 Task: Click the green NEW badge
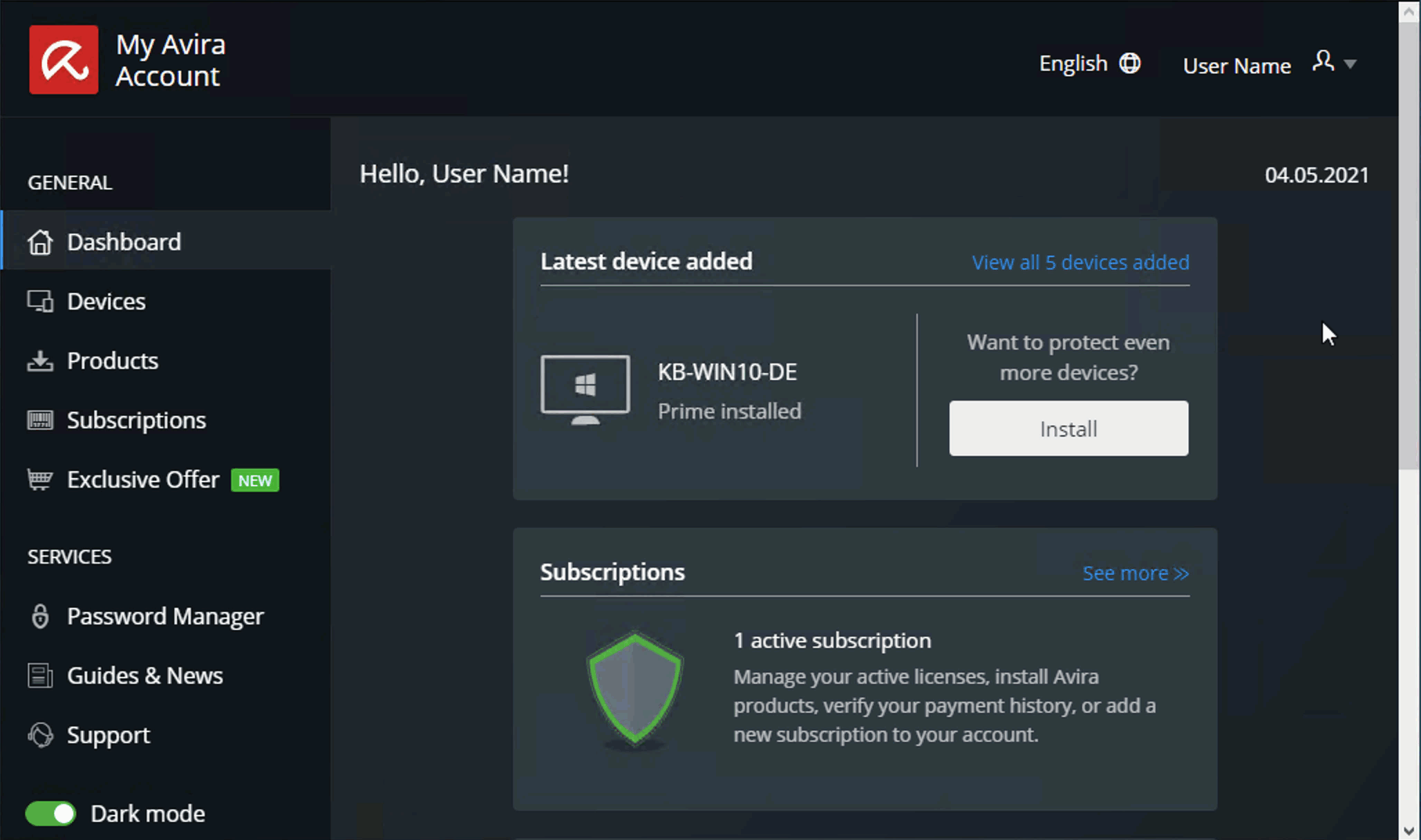click(x=255, y=480)
